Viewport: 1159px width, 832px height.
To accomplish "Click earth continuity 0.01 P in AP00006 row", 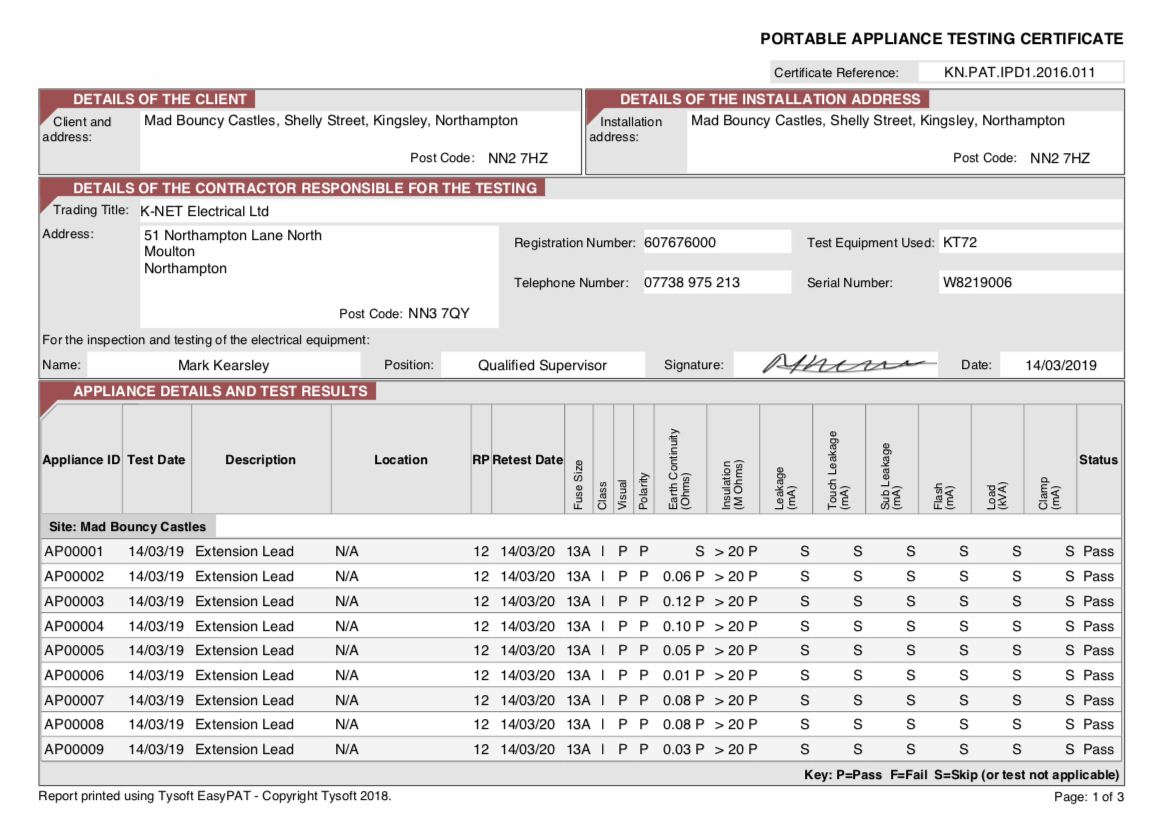I will coord(684,675).
